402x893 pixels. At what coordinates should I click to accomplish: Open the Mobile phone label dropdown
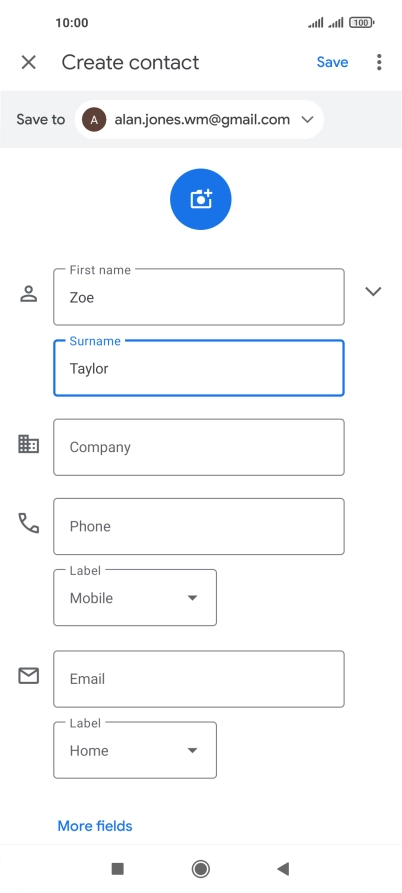point(135,597)
